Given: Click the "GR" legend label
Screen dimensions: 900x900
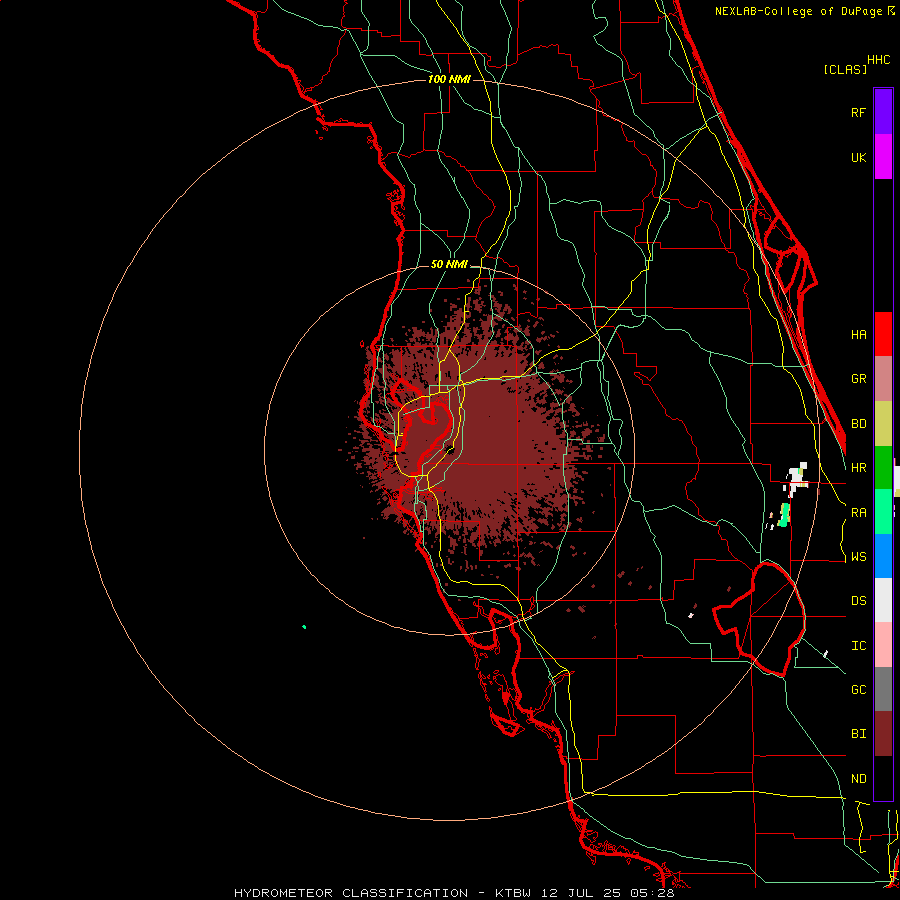Looking at the screenshot, I should click(858, 379).
